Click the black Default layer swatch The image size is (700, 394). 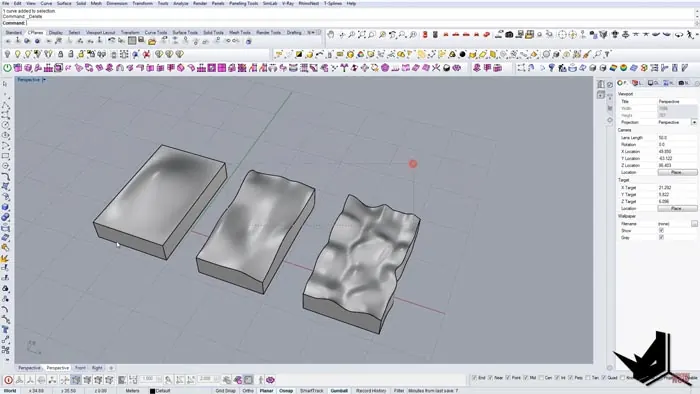coord(152,391)
